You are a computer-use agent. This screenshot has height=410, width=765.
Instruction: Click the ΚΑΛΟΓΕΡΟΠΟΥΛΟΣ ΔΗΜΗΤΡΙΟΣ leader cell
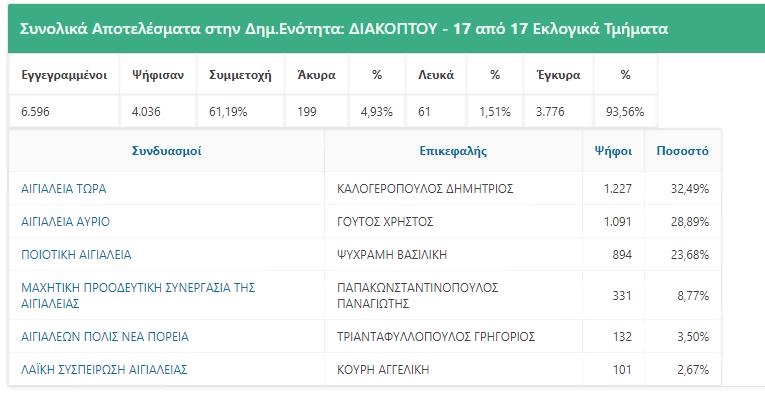point(453,188)
